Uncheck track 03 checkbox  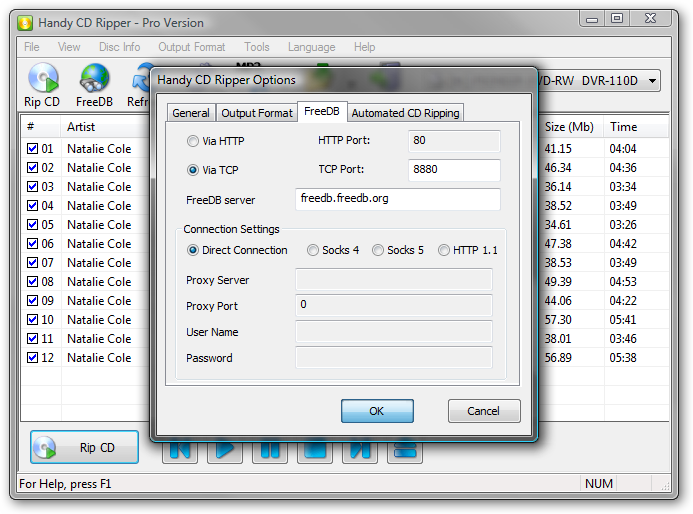click(x=32, y=187)
